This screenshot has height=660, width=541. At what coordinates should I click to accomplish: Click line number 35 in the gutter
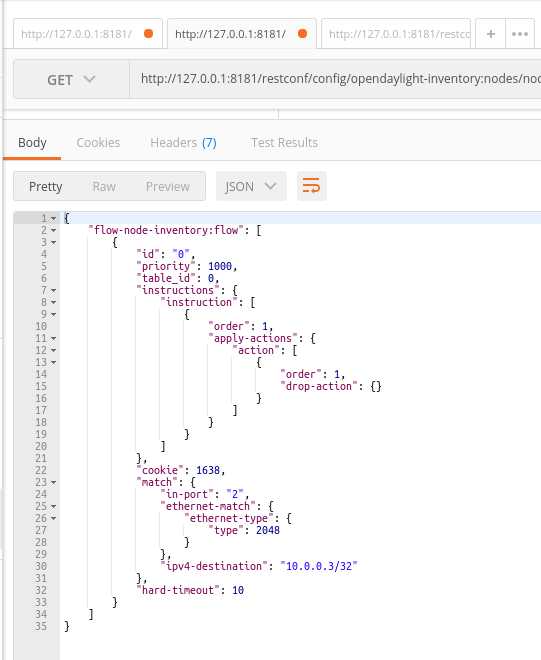click(x=41, y=626)
